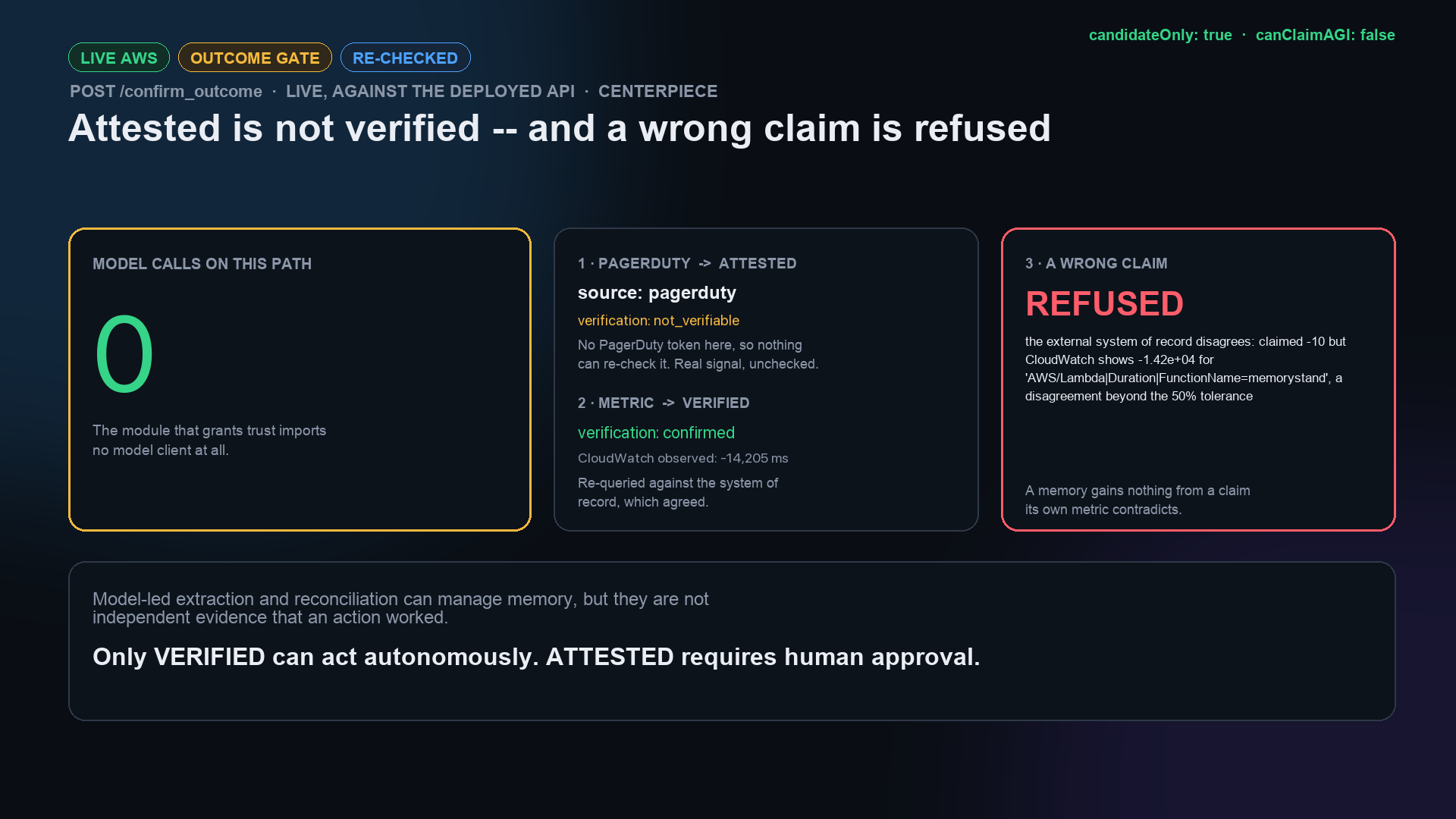
Task: Click the A WRONG CLAIM card heading
Action: [1096, 263]
